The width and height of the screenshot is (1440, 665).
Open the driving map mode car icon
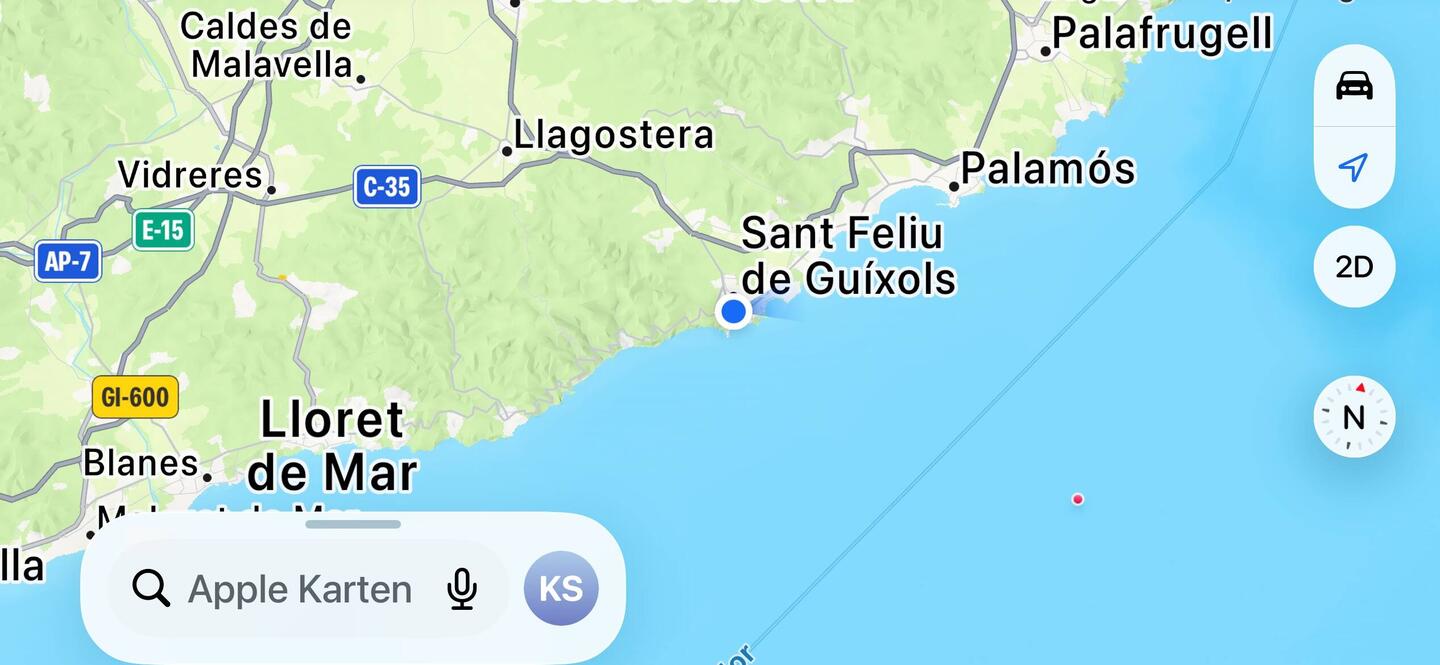pyautogui.click(x=1354, y=86)
